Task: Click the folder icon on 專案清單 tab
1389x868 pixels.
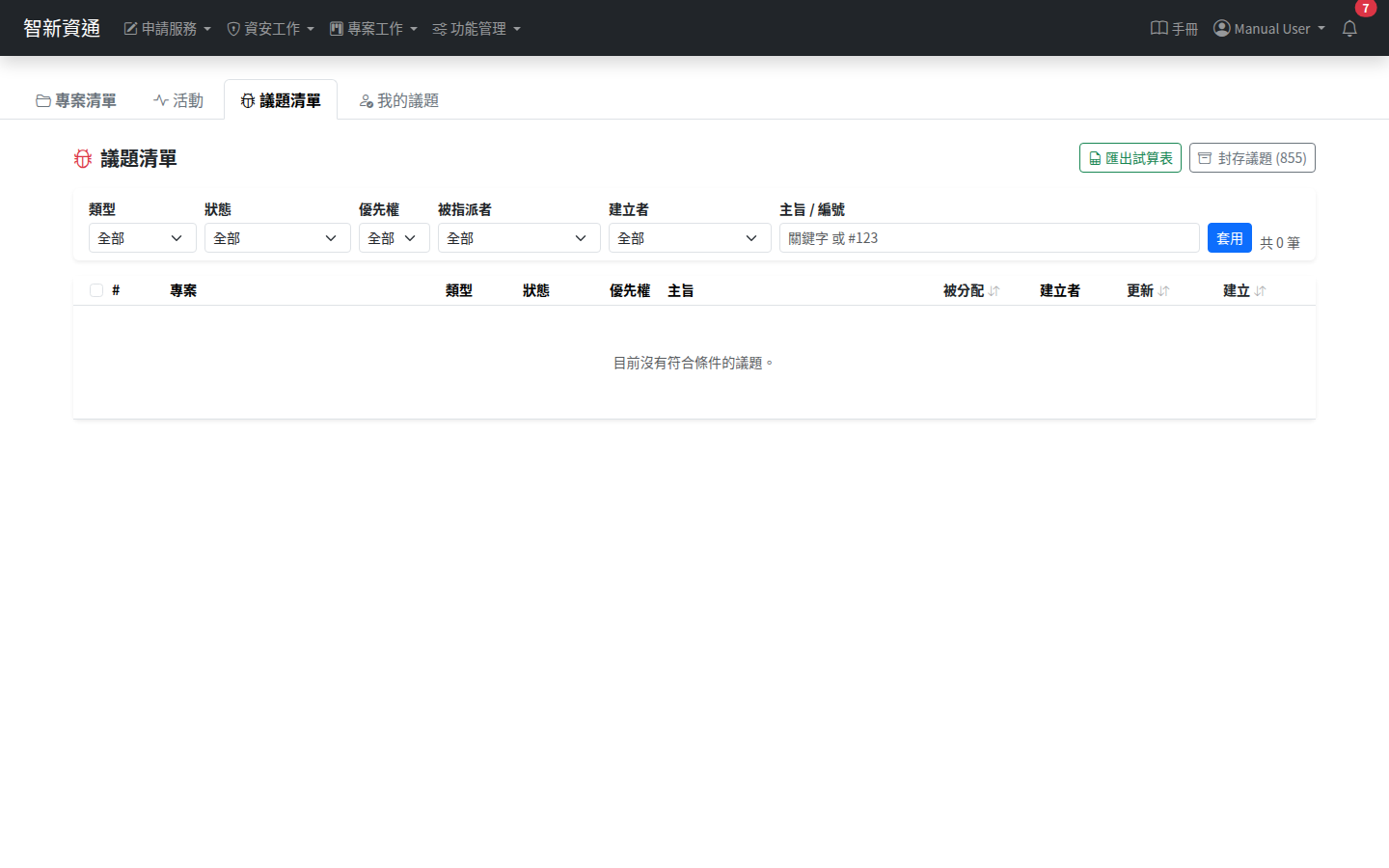Action: [x=43, y=100]
